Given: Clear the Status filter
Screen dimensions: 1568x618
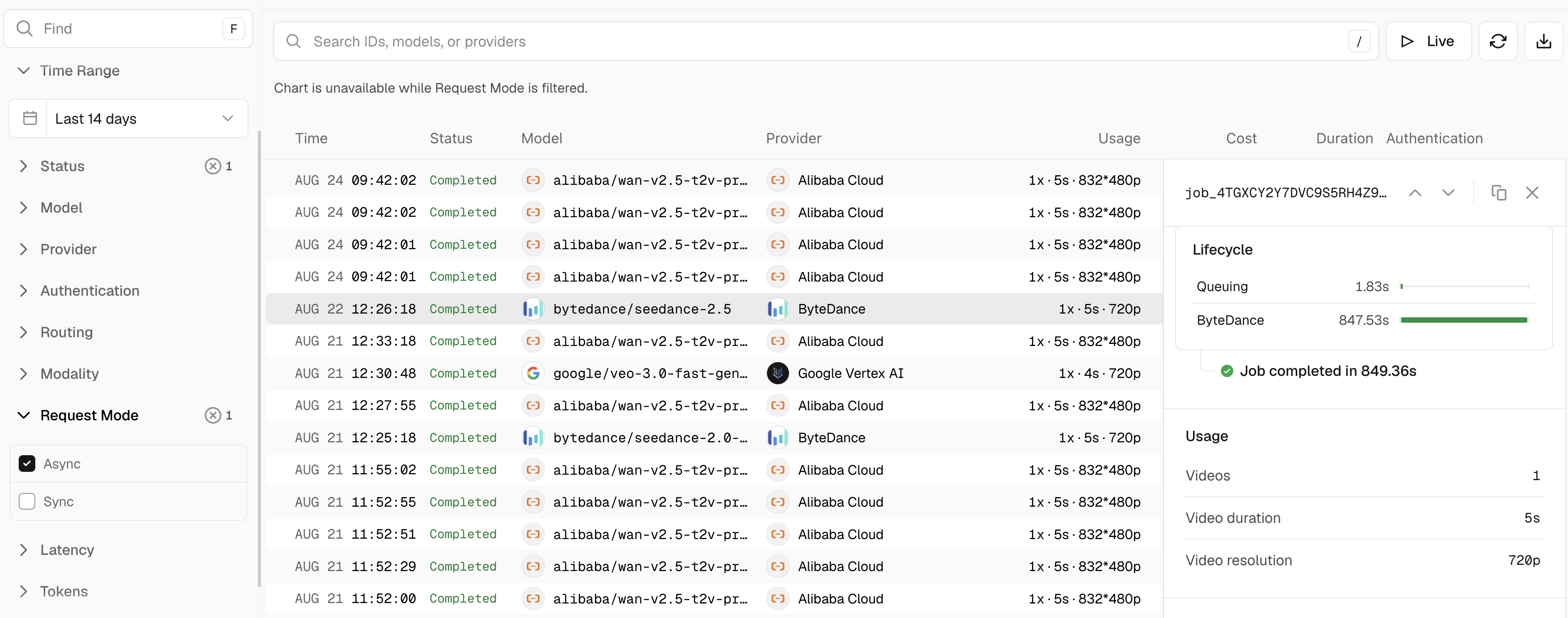Looking at the screenshot, I should (x=213, y=166).
